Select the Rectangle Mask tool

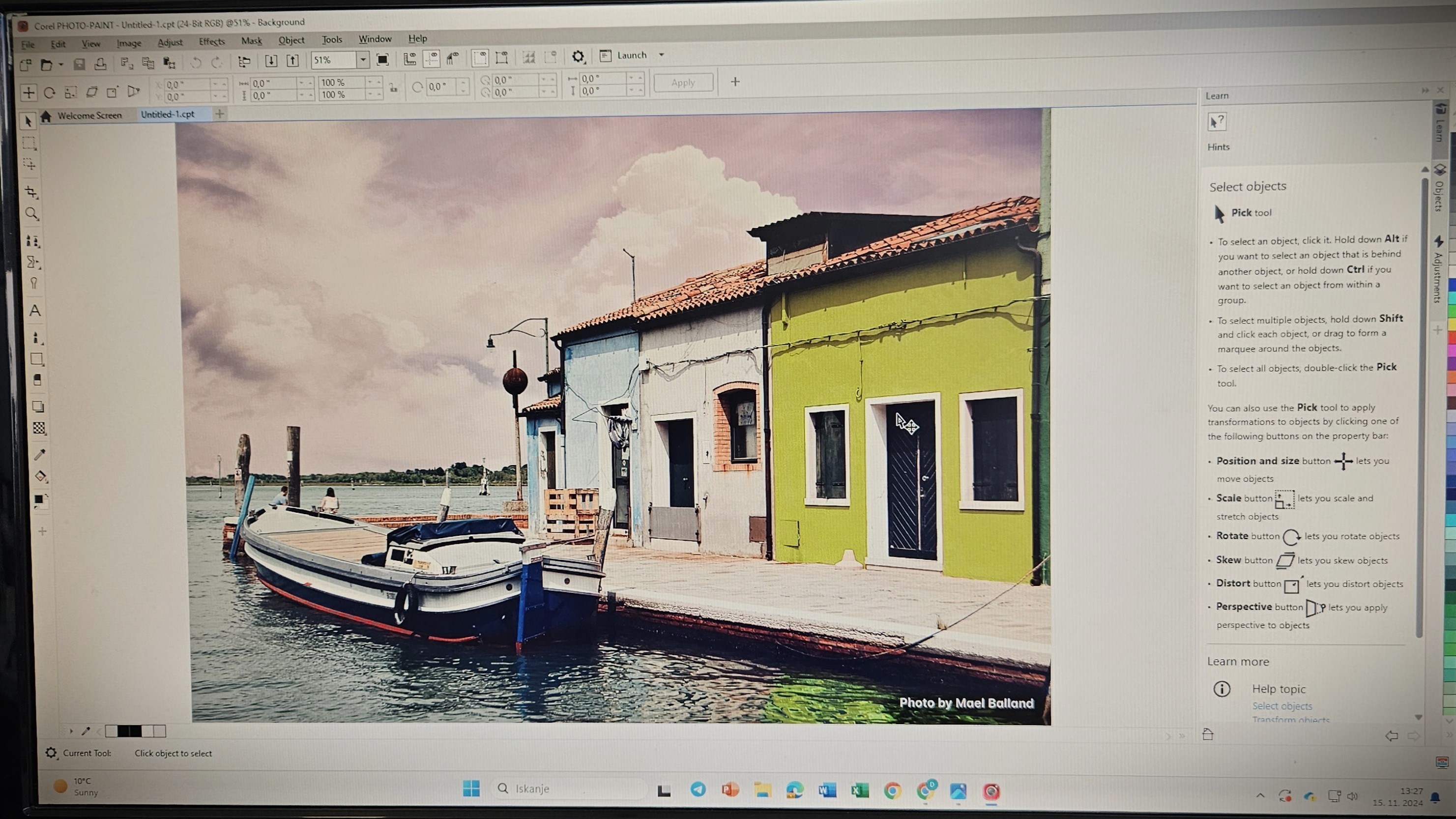coord(29,143)
